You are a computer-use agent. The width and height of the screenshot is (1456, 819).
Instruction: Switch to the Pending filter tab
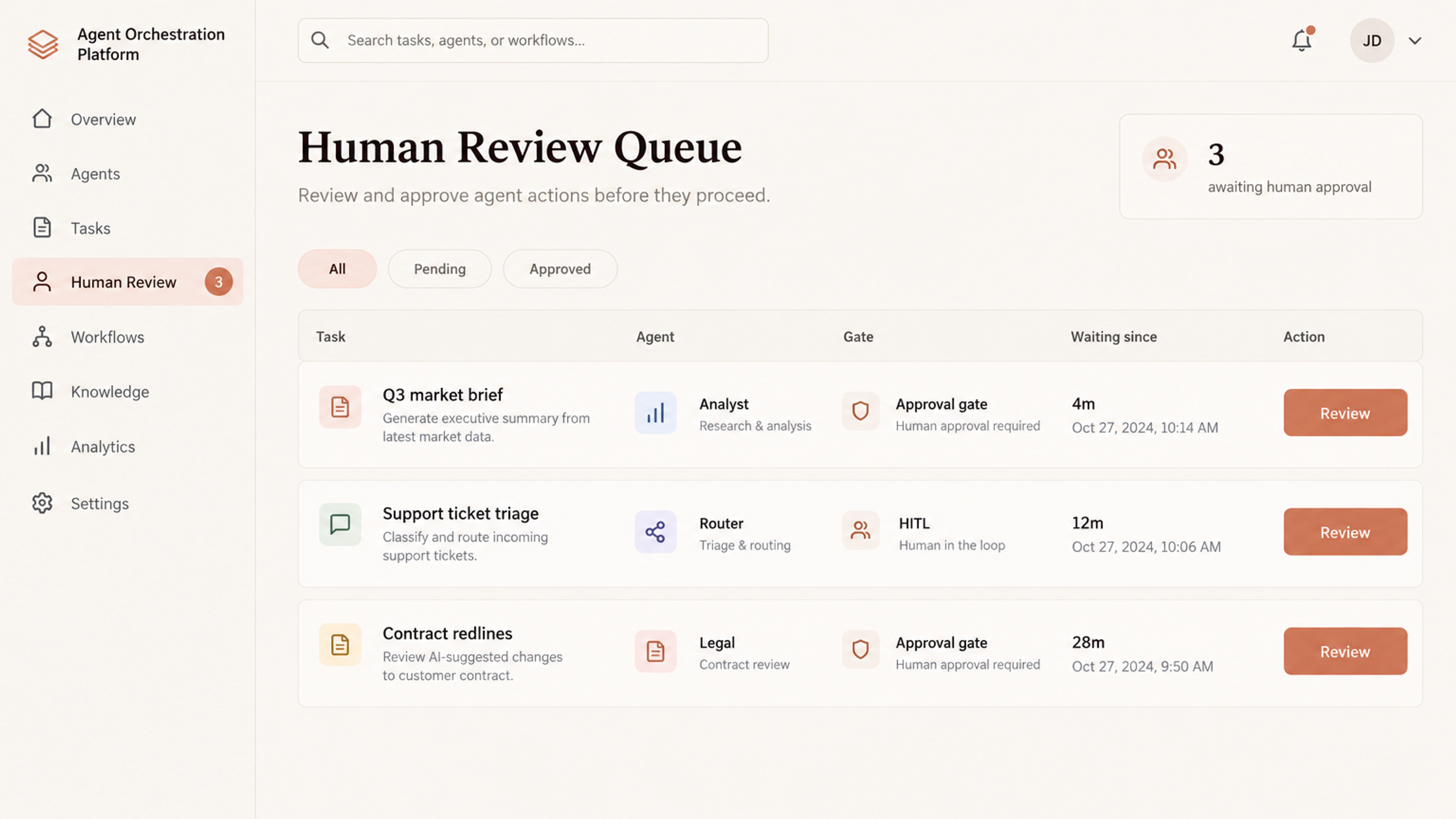(440, 269)
